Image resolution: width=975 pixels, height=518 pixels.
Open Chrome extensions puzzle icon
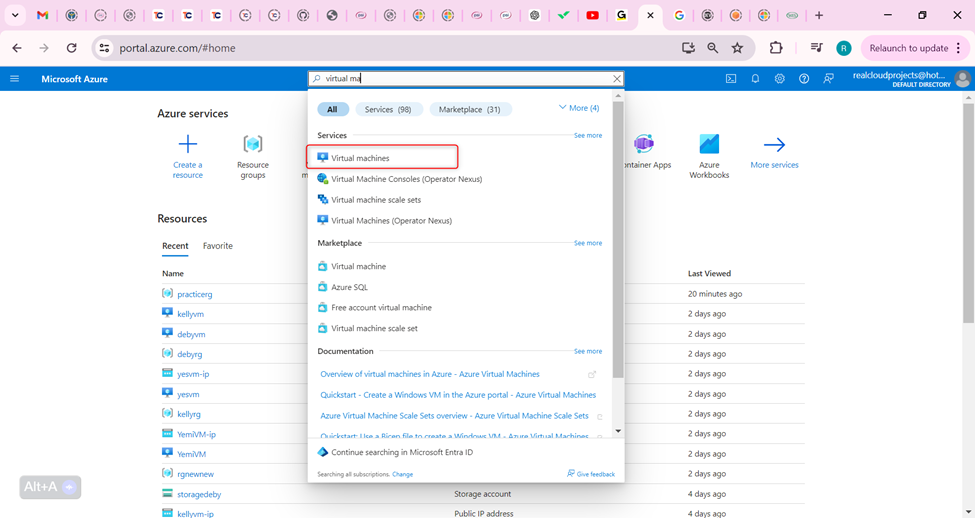pyautogui.click(x=775, y=48)
